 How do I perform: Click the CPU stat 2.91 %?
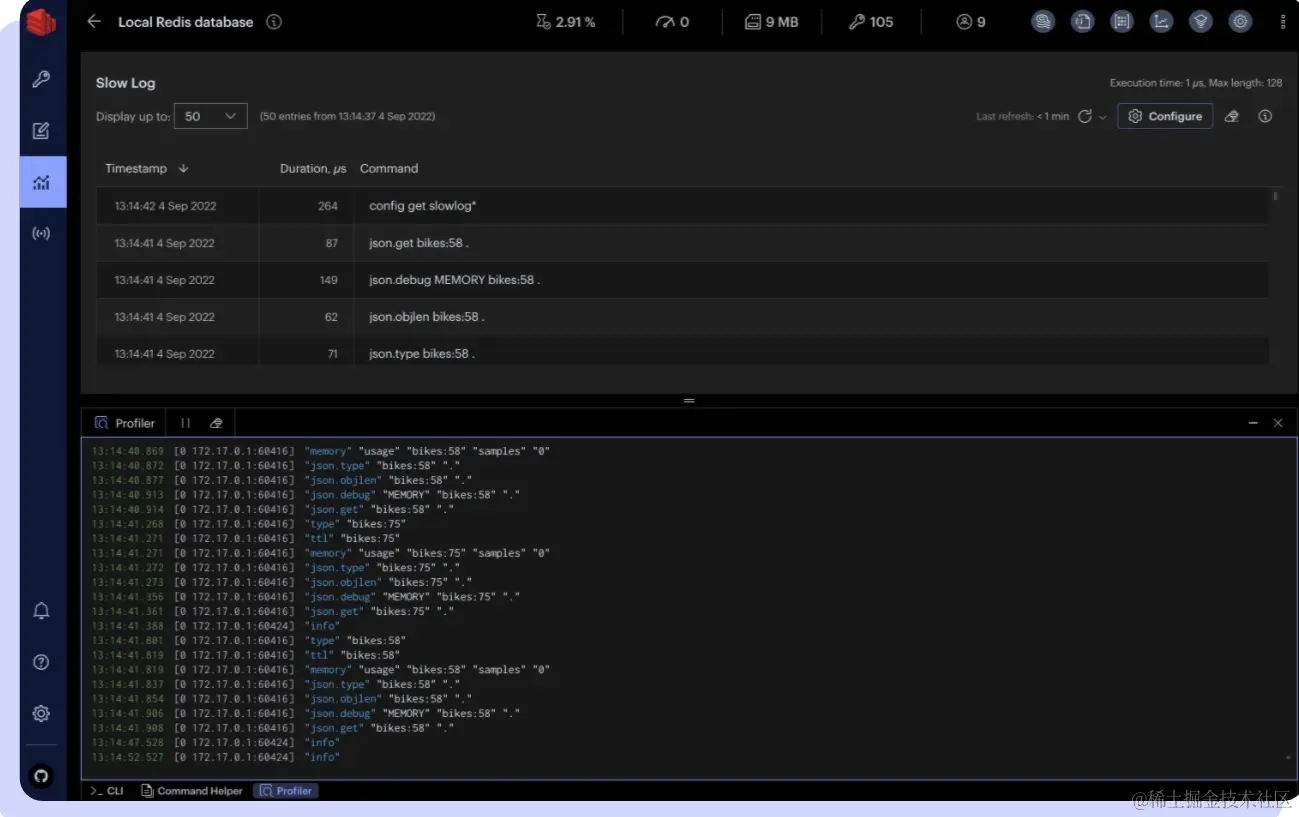coord(565,22)
